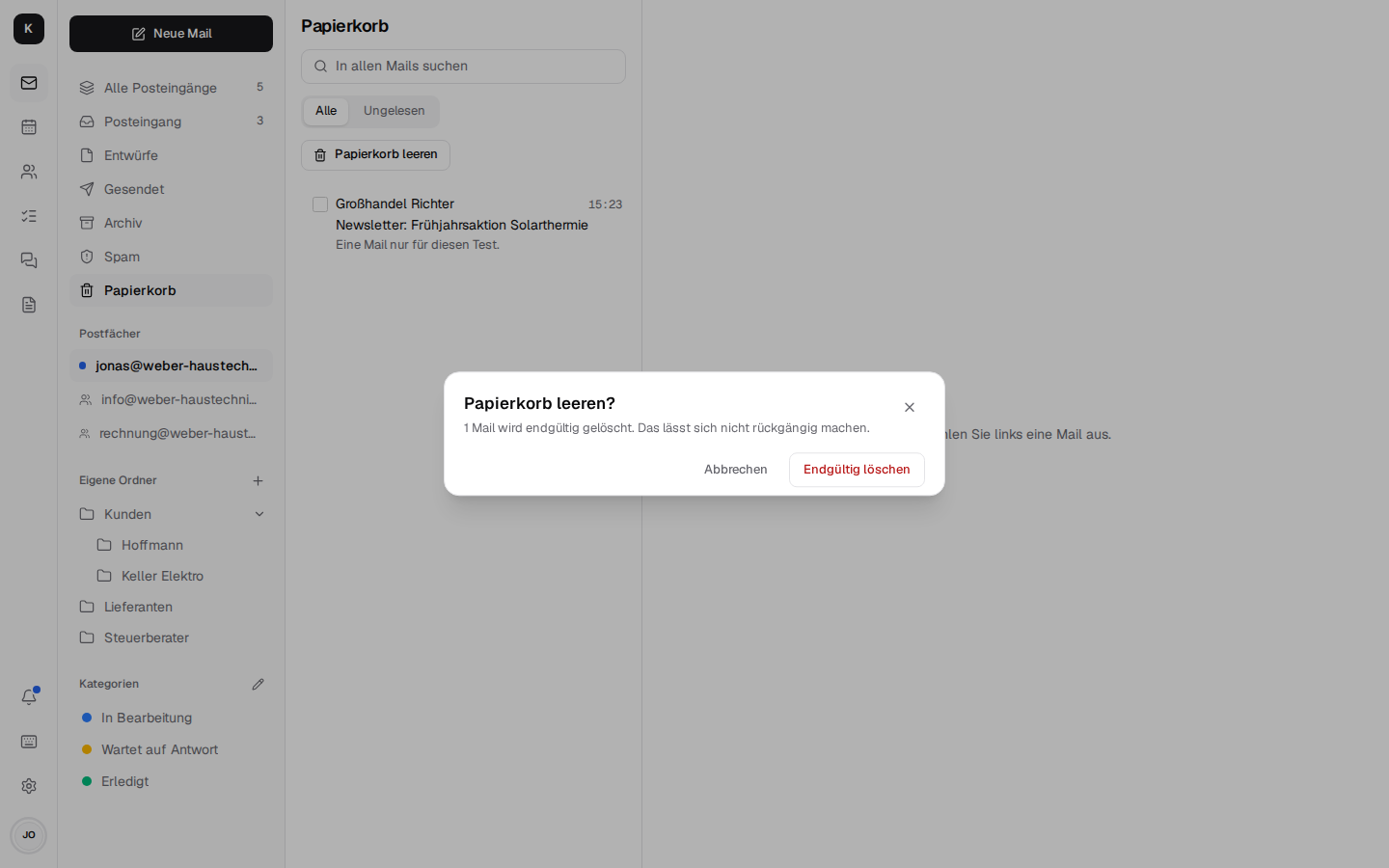The width and height of the screenshot is (1389, 868).
Task: Focus the In allen Mails suchen field
Action: (x=463, y=67)
